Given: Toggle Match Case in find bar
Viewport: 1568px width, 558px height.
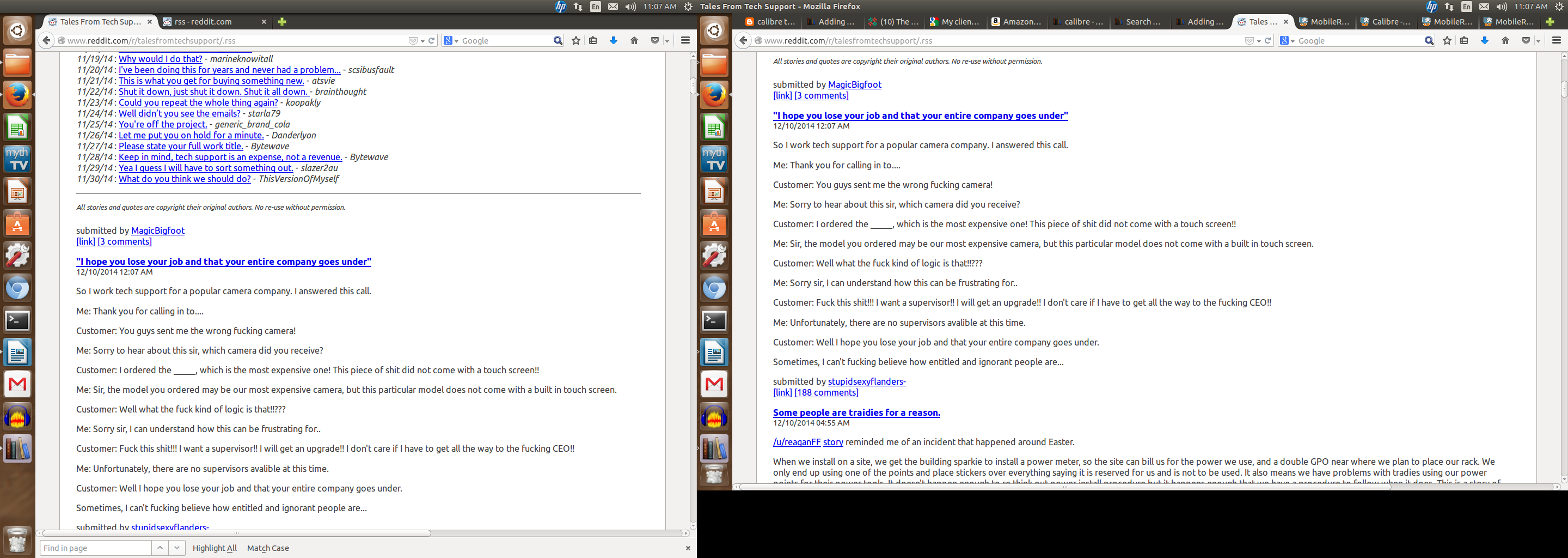Looking at the screenshot, I should click(x=268, y=548).
